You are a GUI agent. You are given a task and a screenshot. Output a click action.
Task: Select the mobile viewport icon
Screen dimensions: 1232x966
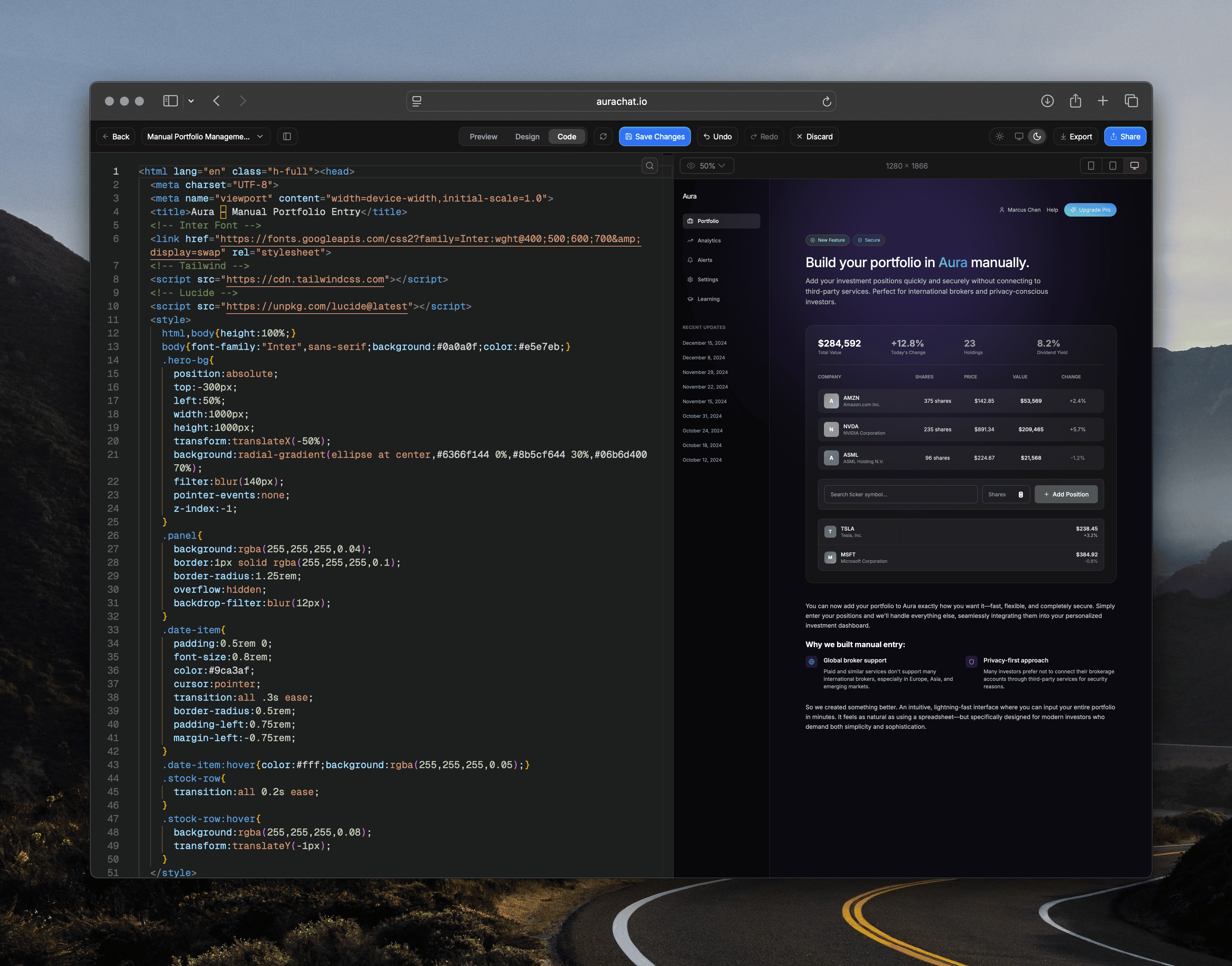point(1091,166)
